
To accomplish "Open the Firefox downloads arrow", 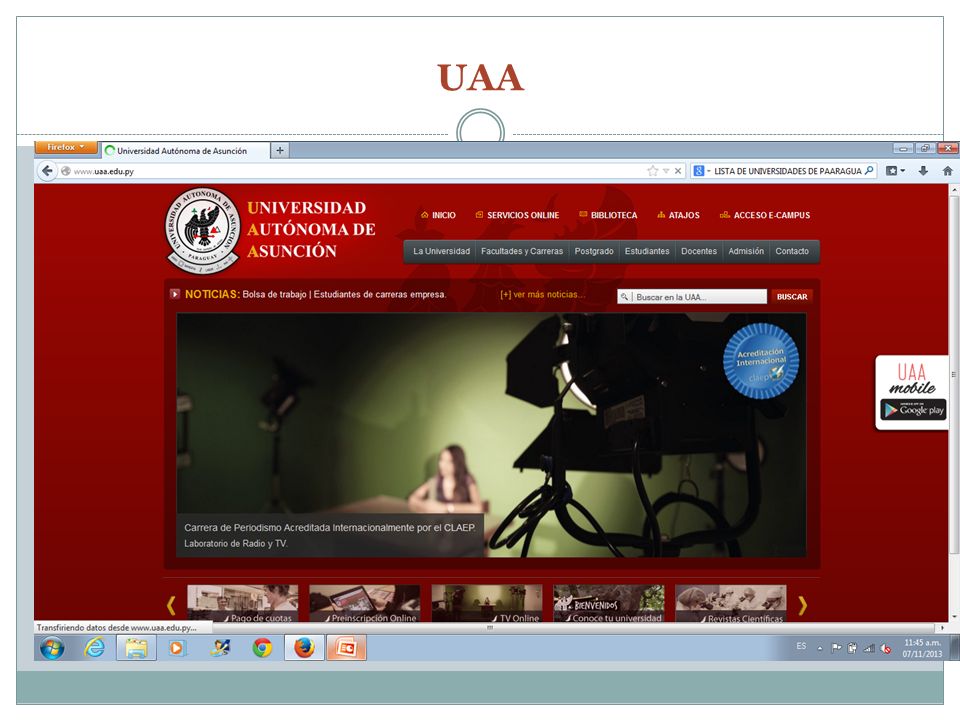I will (923, 171).
